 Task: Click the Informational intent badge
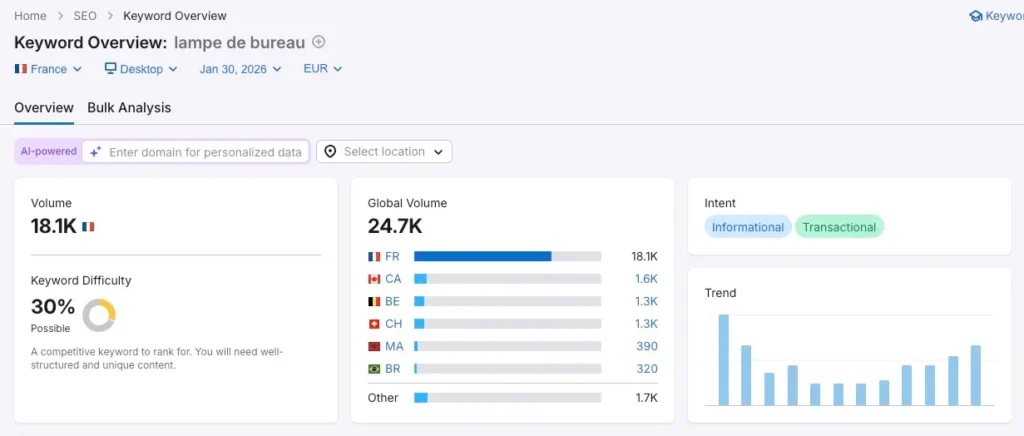click(748, 227)
